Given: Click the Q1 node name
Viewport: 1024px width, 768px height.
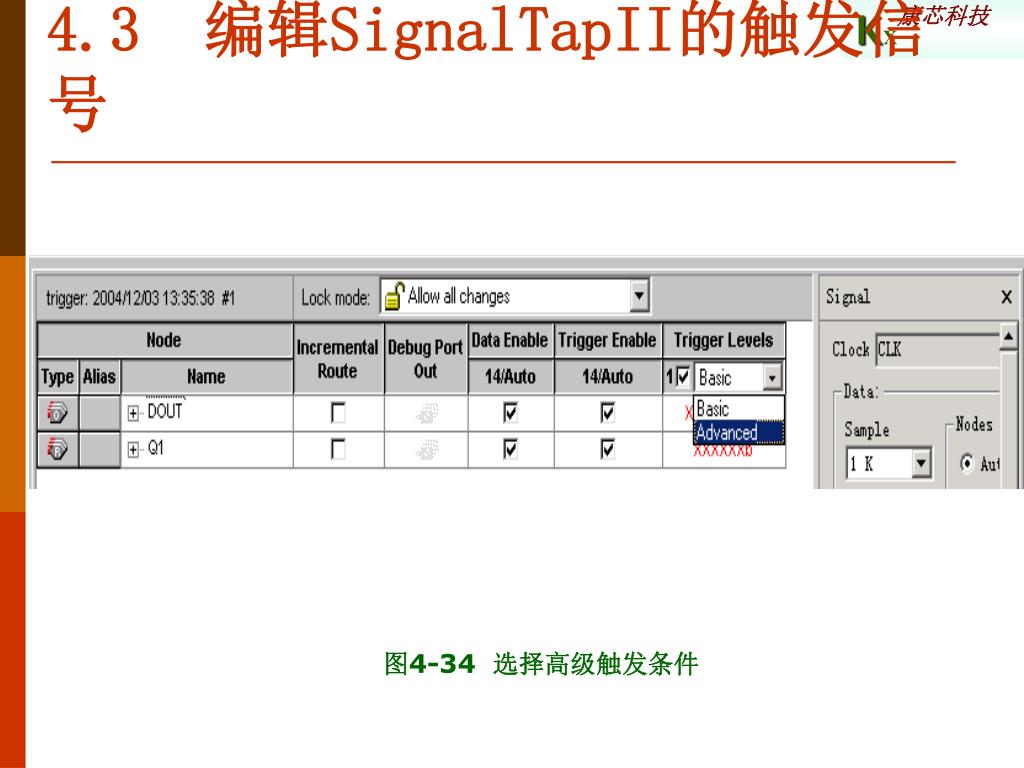Looking at the screenshot, I should tap(155, 449).
